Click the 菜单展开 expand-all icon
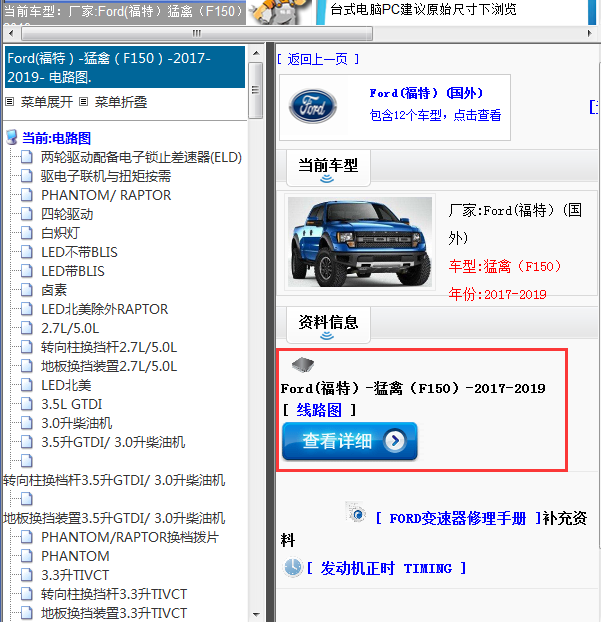 (x=10, y=102)
